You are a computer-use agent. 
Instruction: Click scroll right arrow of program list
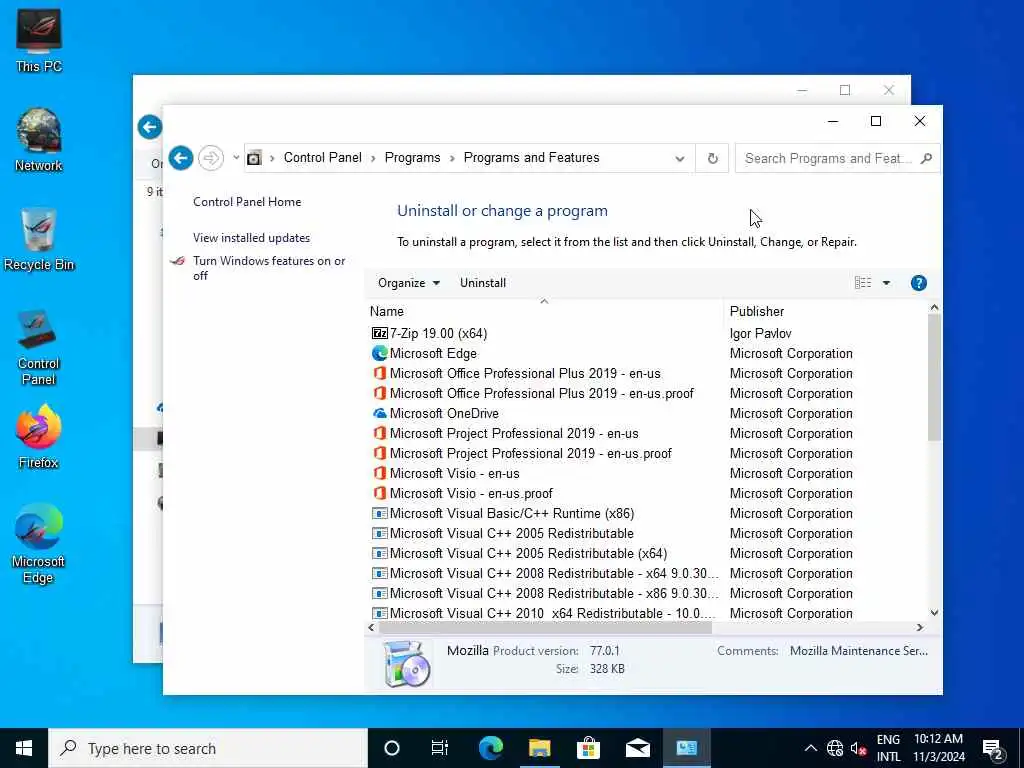[920, 628]
